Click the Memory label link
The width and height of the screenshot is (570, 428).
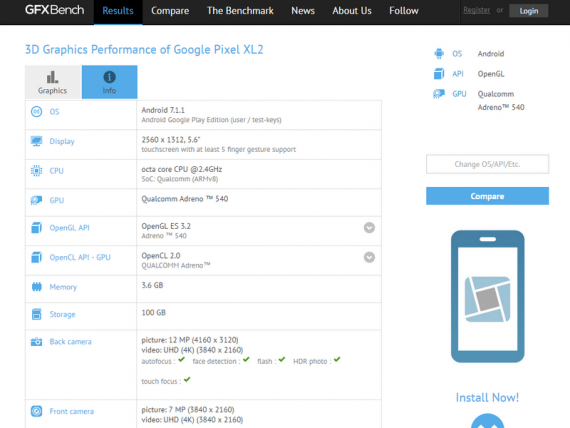point(63,287)
